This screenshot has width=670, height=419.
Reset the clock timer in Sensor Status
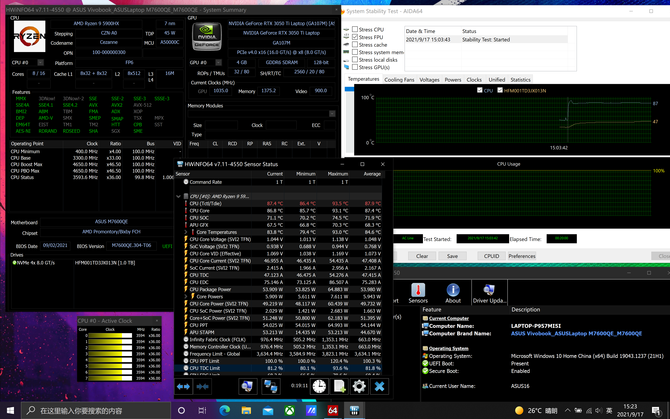(x=319, y=387)
